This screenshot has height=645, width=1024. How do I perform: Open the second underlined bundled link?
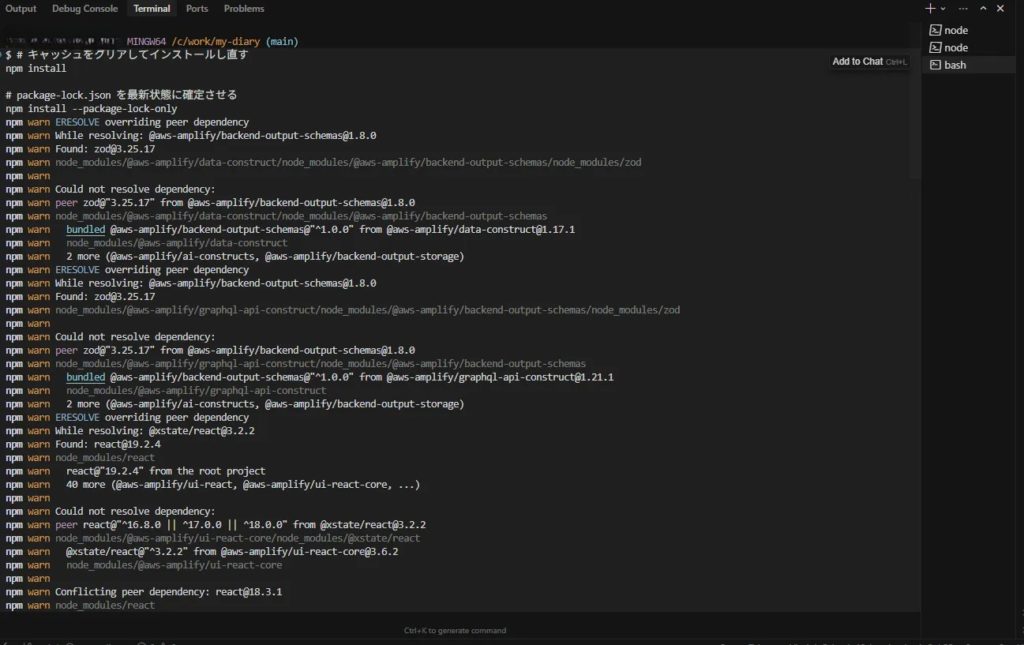point(86,377)
